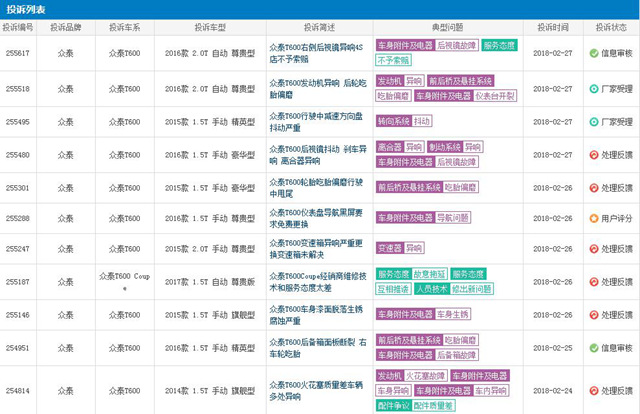Click 修出新问题 tag in row 255187

(472, 289)
